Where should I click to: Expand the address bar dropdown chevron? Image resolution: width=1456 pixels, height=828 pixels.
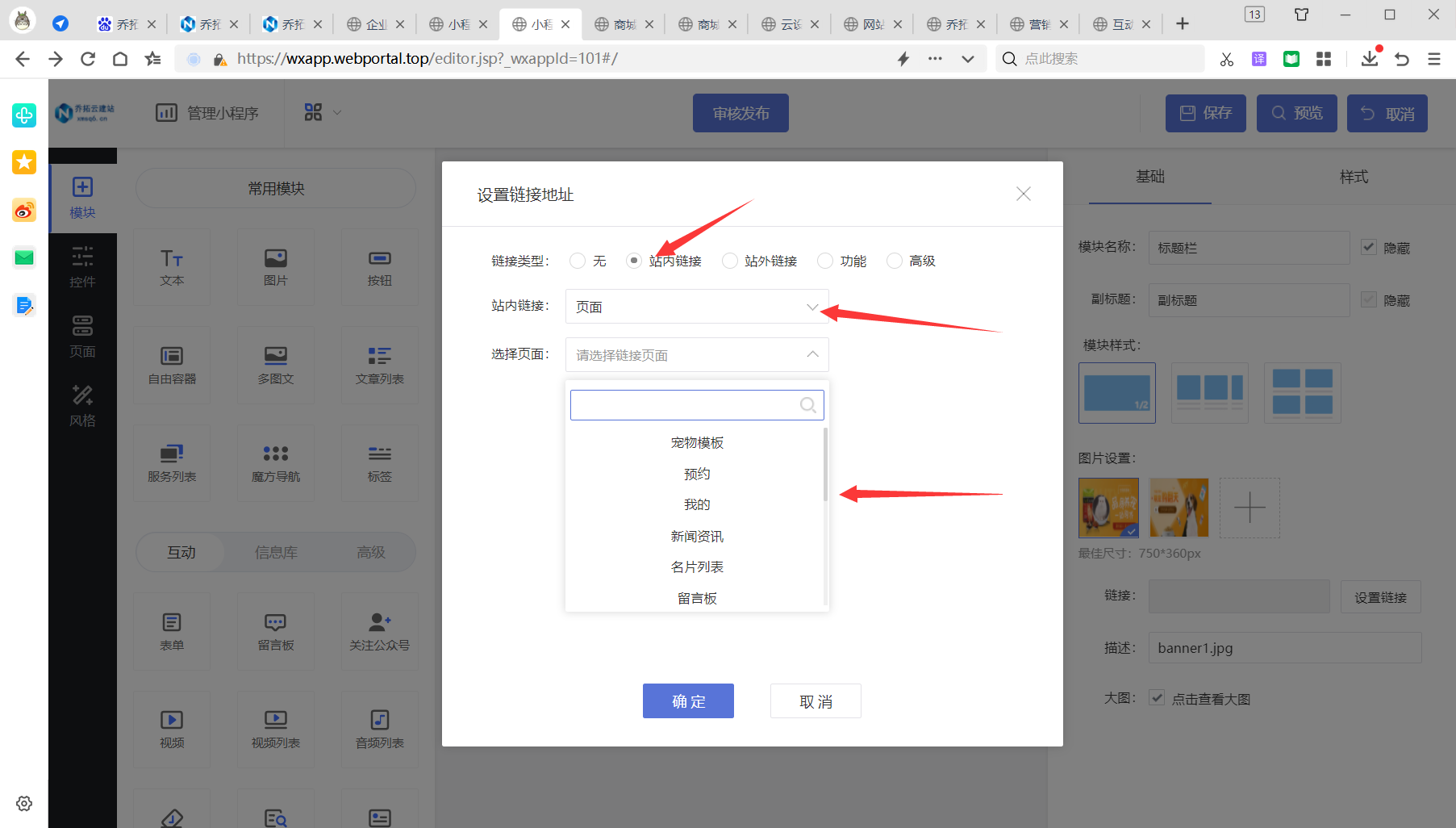click(x=968, y=59)
